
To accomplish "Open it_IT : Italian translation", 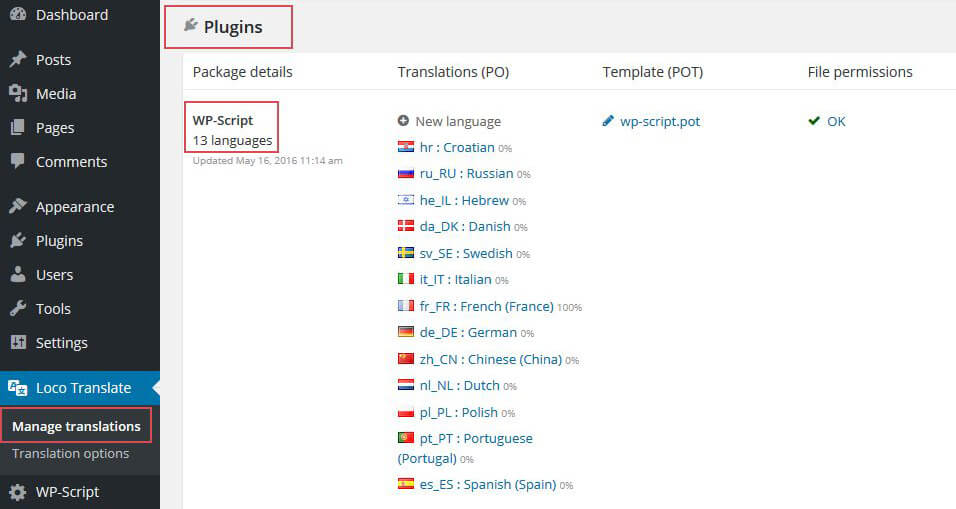I will (x=455, y=280).
